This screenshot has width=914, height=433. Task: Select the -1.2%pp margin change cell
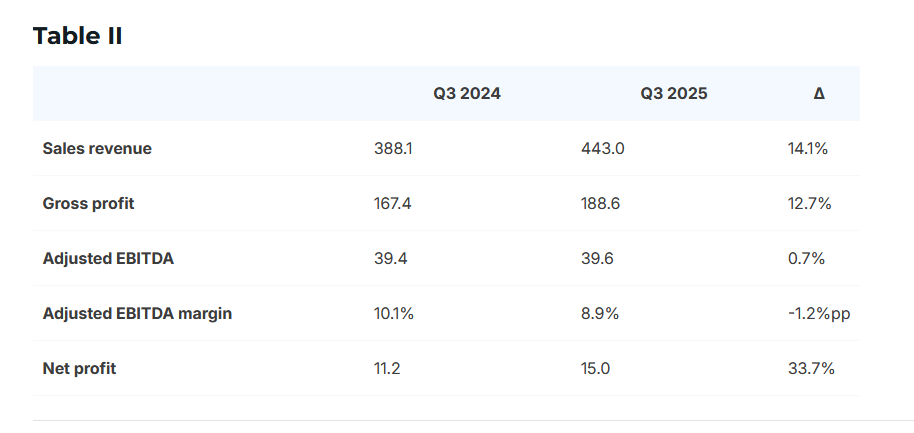819,314
